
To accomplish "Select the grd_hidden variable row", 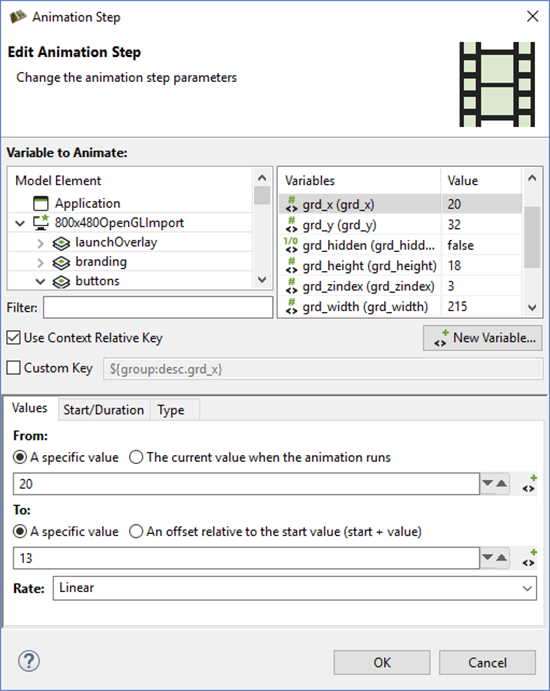I will pos(400,245).
